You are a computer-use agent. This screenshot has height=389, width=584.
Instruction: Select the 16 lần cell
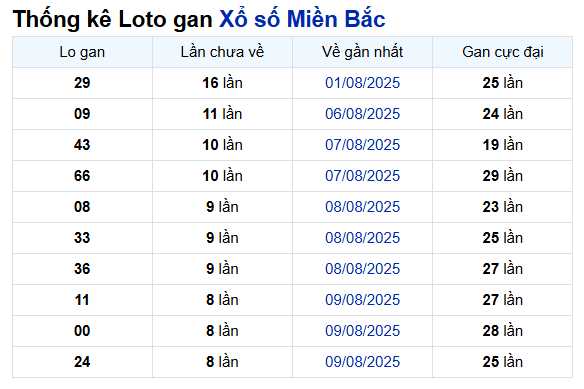(x=222, y=83)
